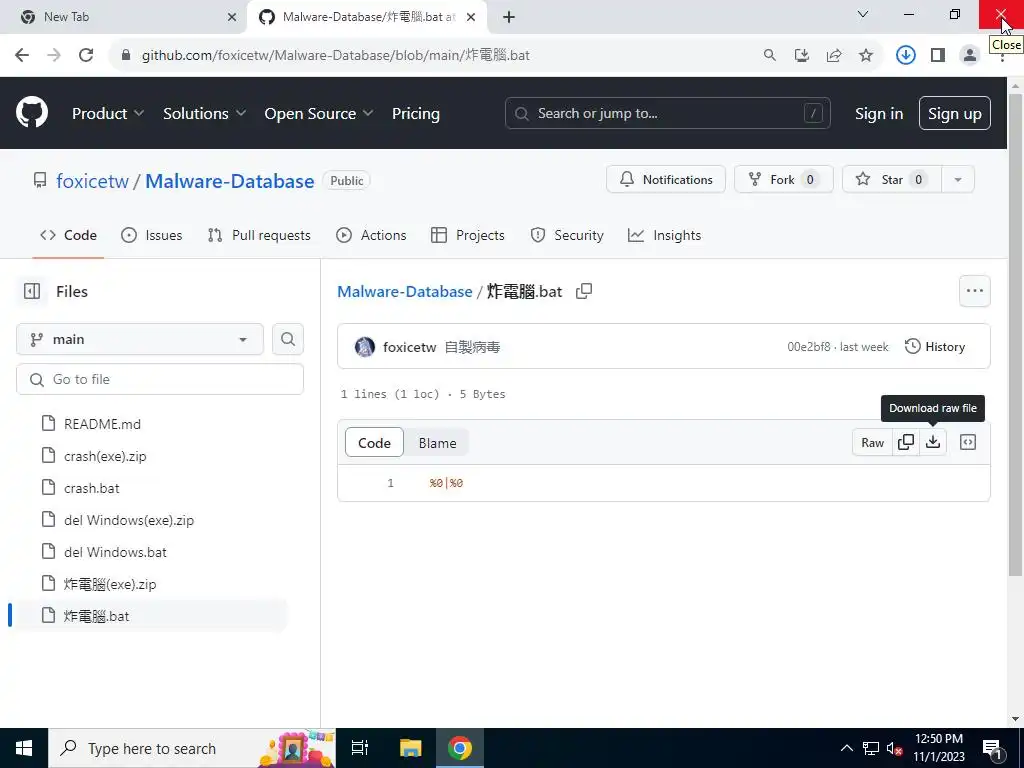Open the Actions tab
This screenshot has width=1024, height=768.
point(371,235)
